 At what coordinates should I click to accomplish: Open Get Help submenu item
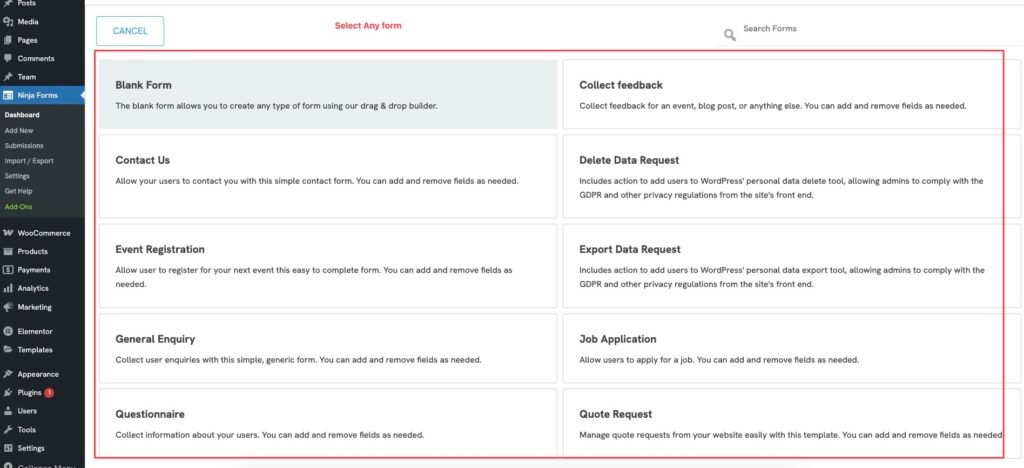(x=19, y=191)
